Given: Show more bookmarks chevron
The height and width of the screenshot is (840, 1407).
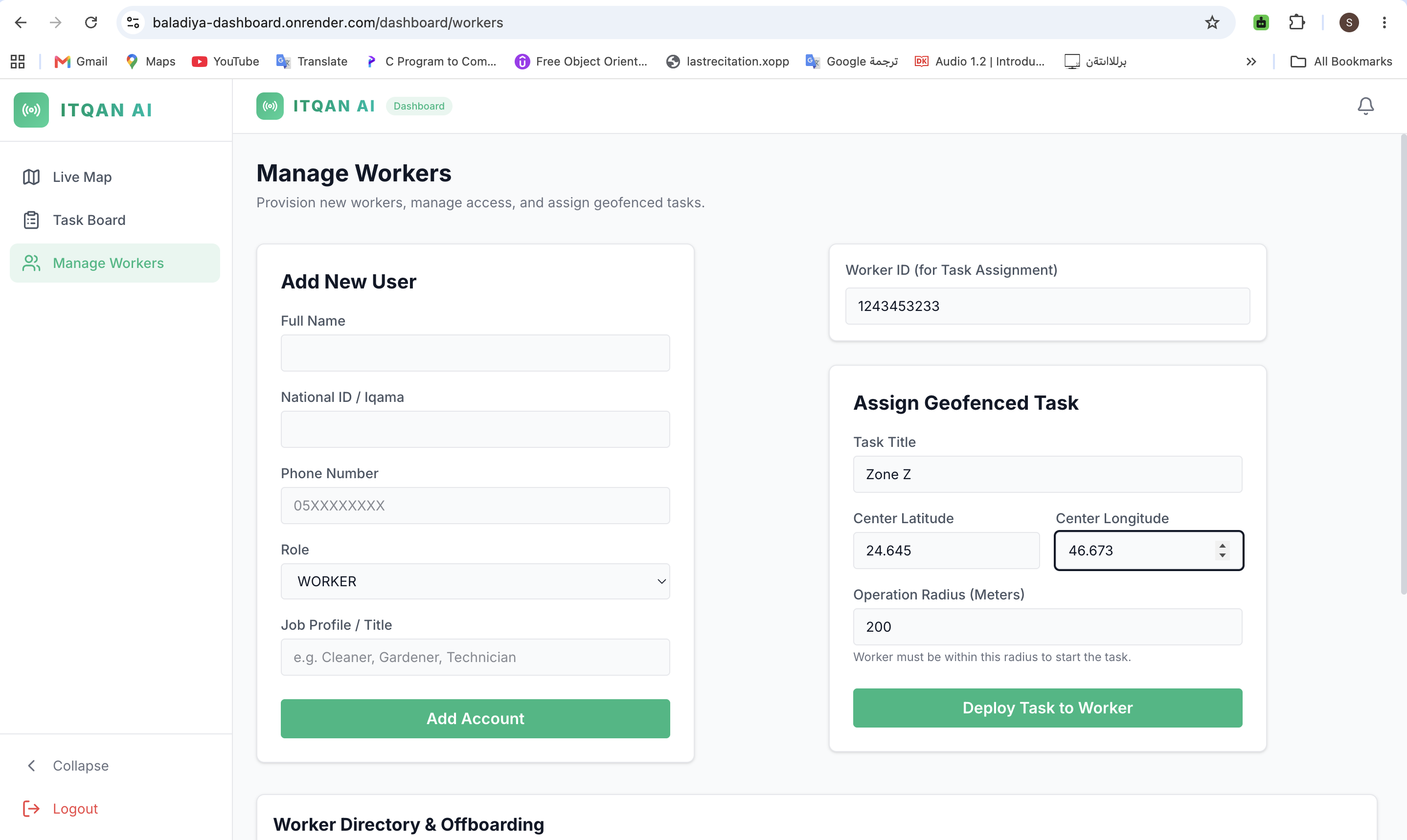Looking at the screenshot, I should click(1251, 61).
